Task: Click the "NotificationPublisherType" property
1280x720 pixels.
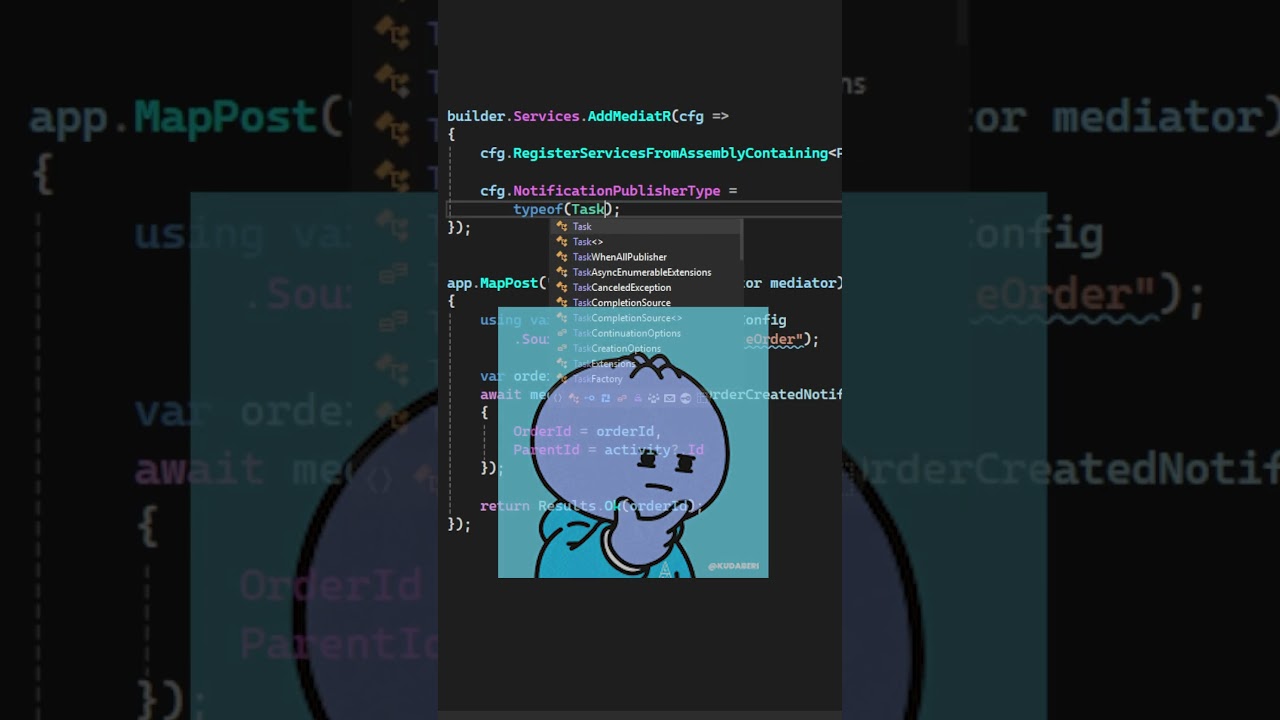Action: tap(616, 190)
